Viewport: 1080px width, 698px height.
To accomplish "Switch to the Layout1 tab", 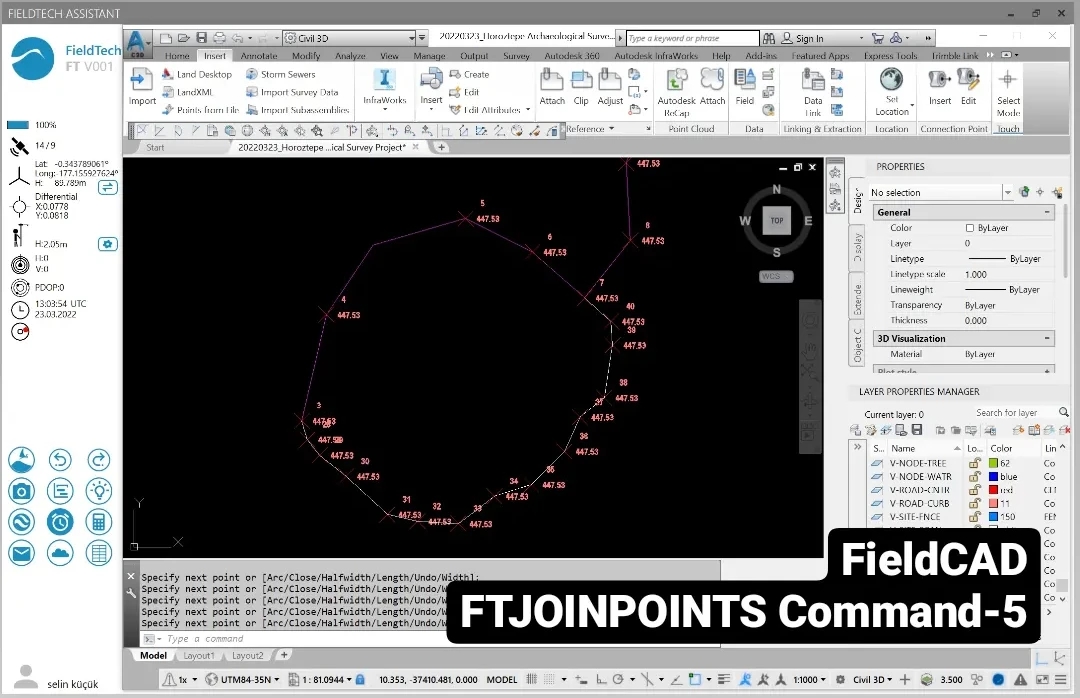I will pyautogui.click(x=198, y=655).
